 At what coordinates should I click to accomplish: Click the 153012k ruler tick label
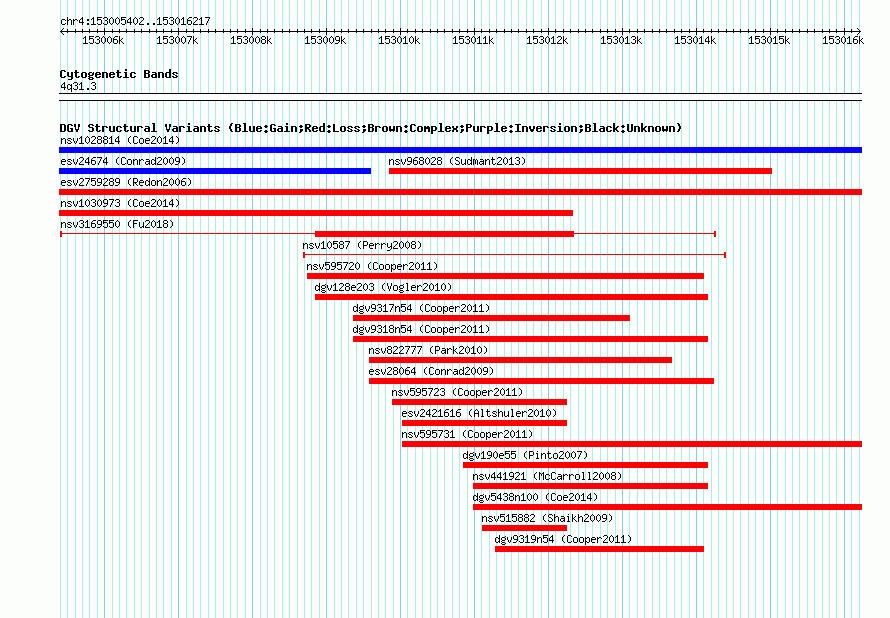(547, 40)
